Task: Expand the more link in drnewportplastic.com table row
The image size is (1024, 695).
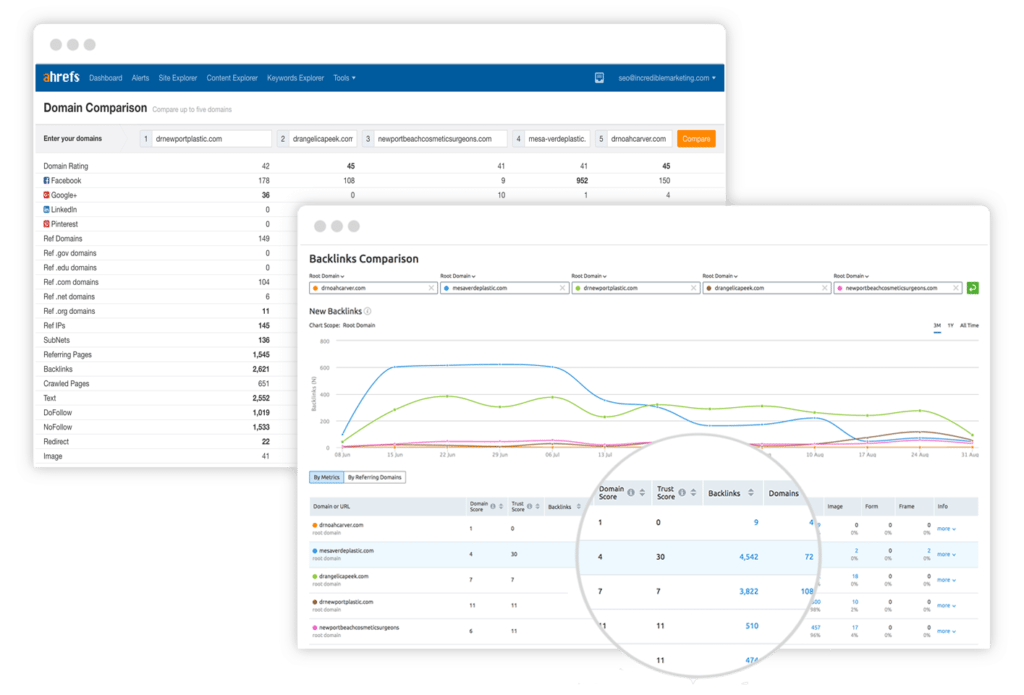Action: click(946, 606)
